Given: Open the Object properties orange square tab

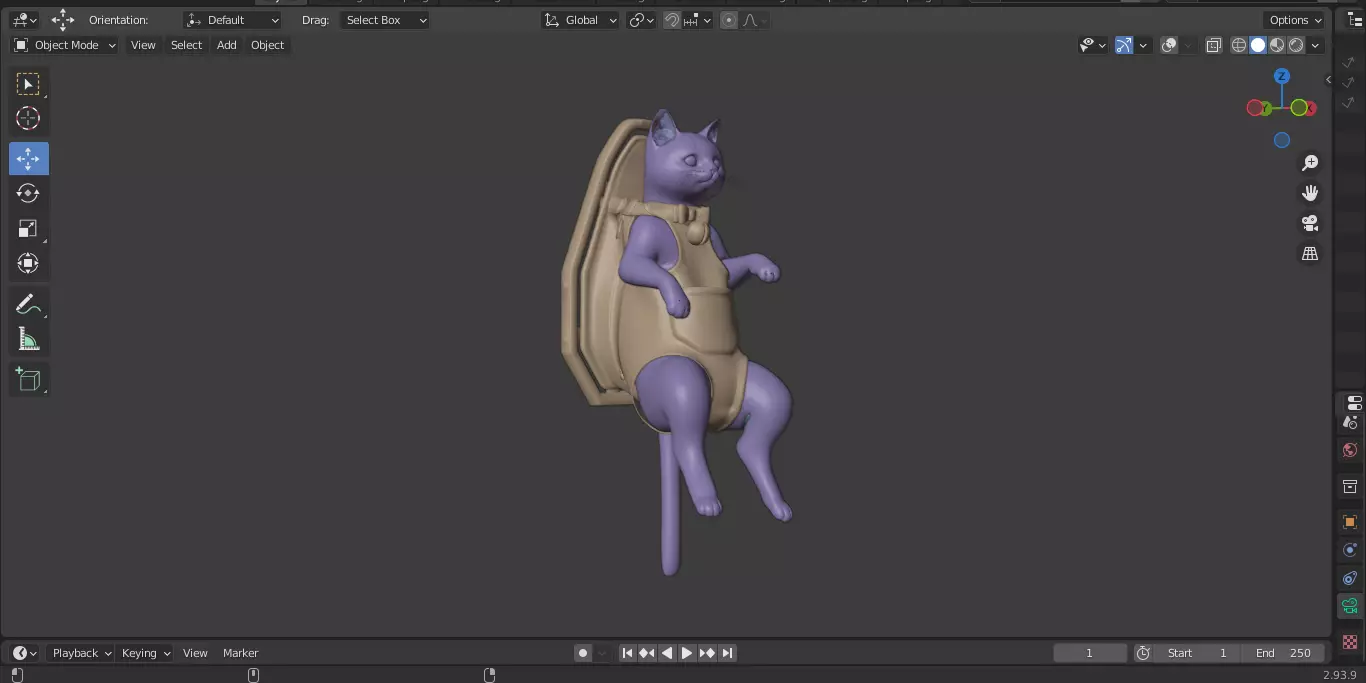Looking at the screenshot, I should 1350,522.
